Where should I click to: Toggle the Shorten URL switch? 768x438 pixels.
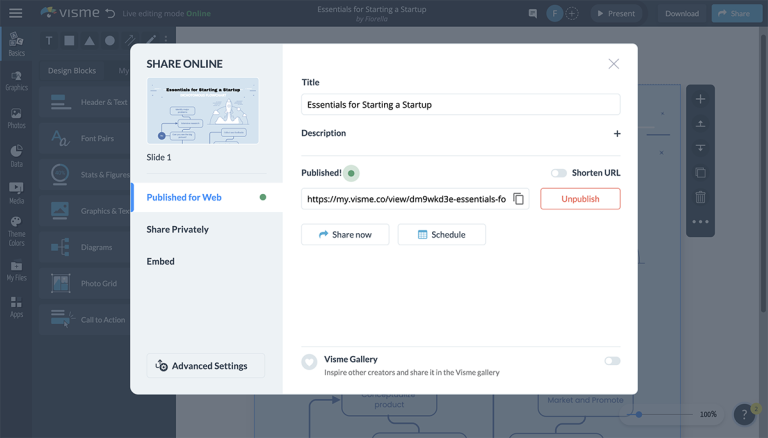558,173
